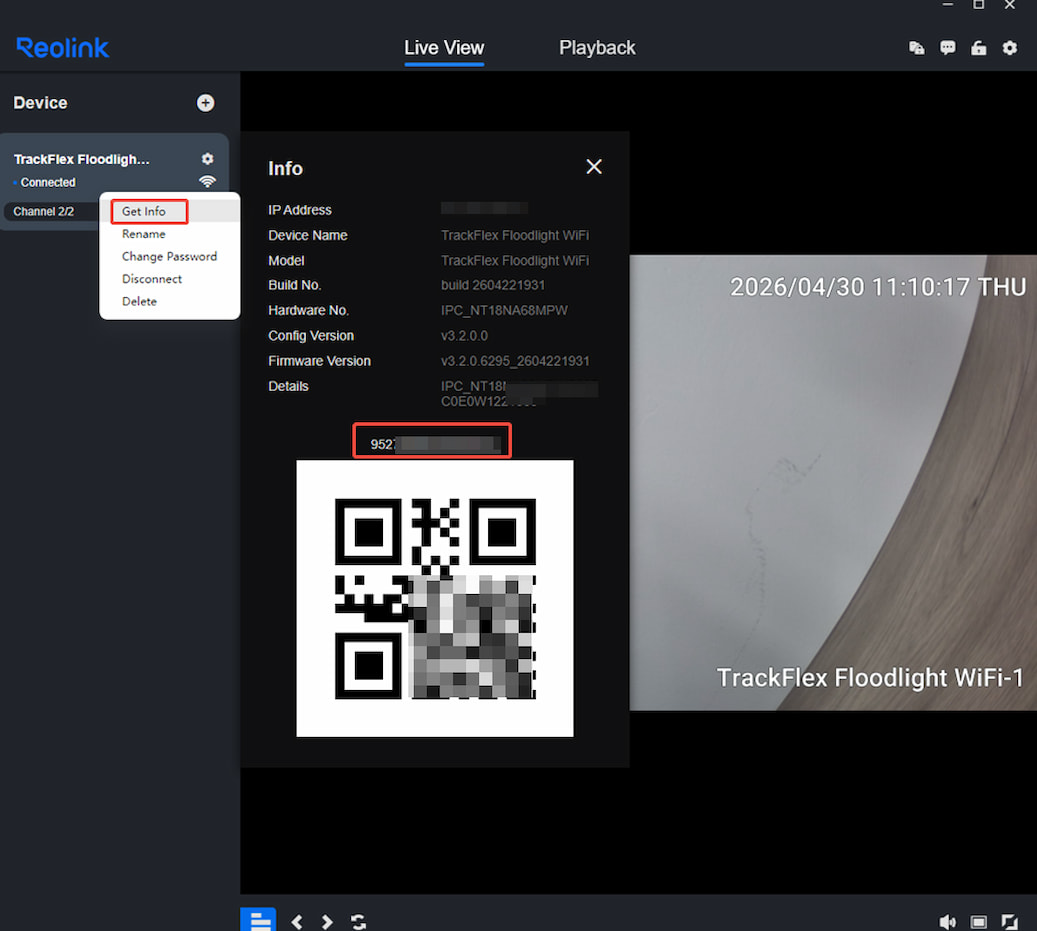
Task: Toggle the device list panel button
Action: point(258,920)
